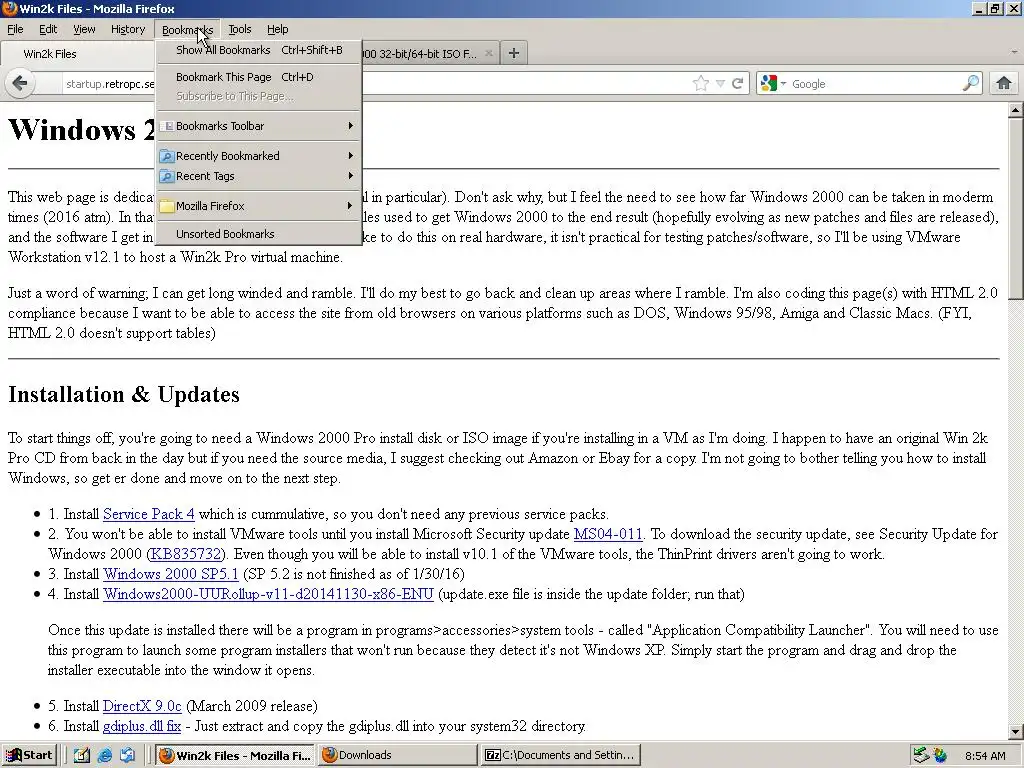This screenshot has height=768, width=1024.
Task: Click Bookmarks Toolbar folder icon in menu
Action: click(167, 126)
